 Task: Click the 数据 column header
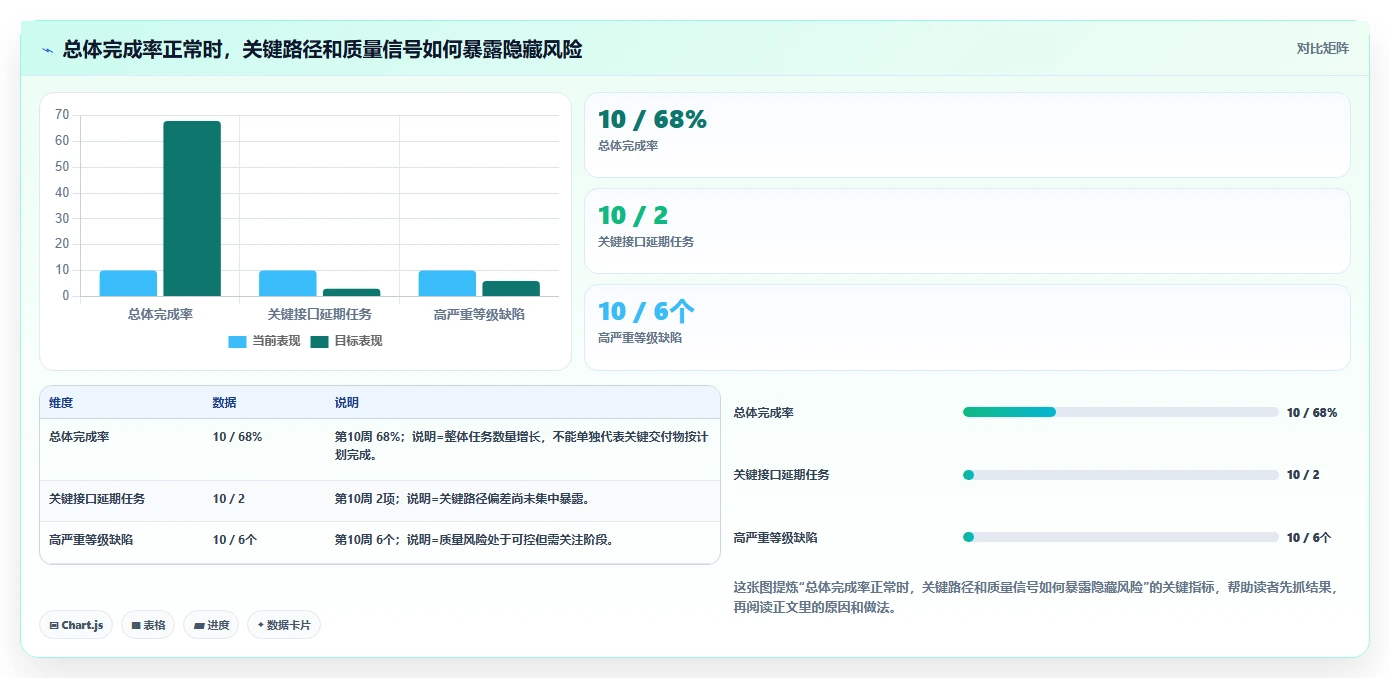pyautogui.click(x=224, y=403)
